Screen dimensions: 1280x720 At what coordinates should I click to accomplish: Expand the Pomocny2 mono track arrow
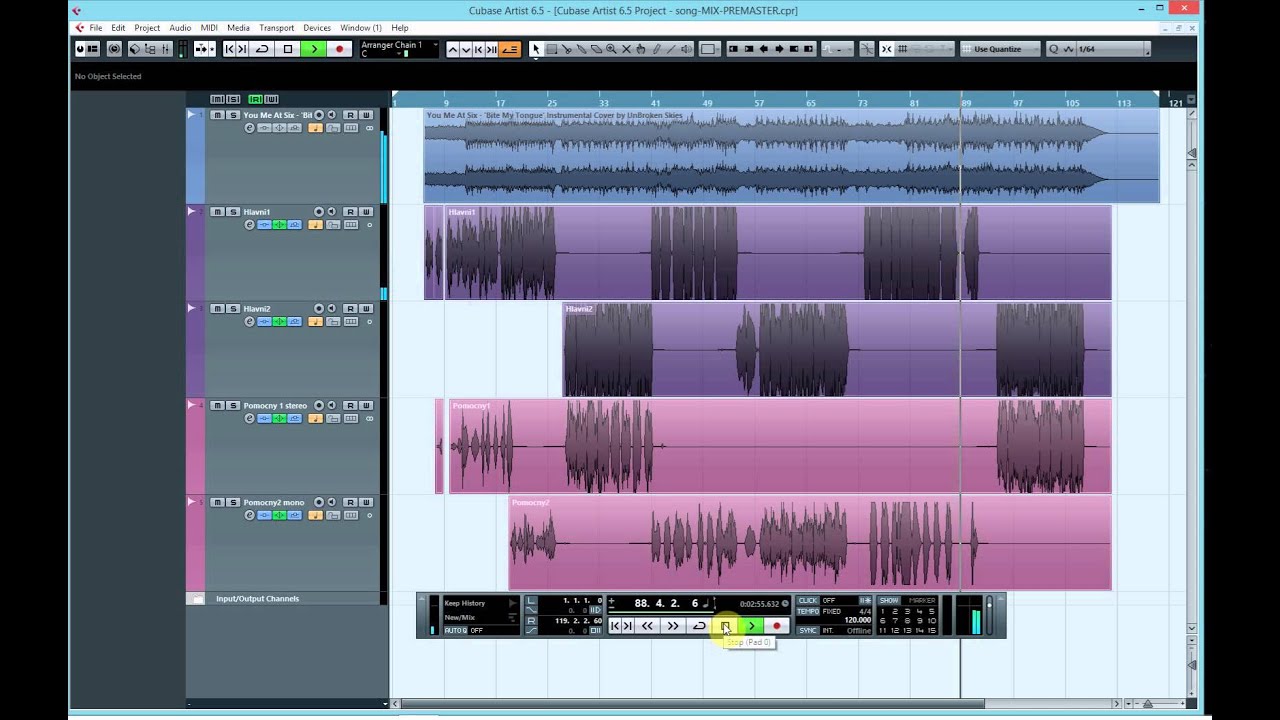tap(191, 502)
